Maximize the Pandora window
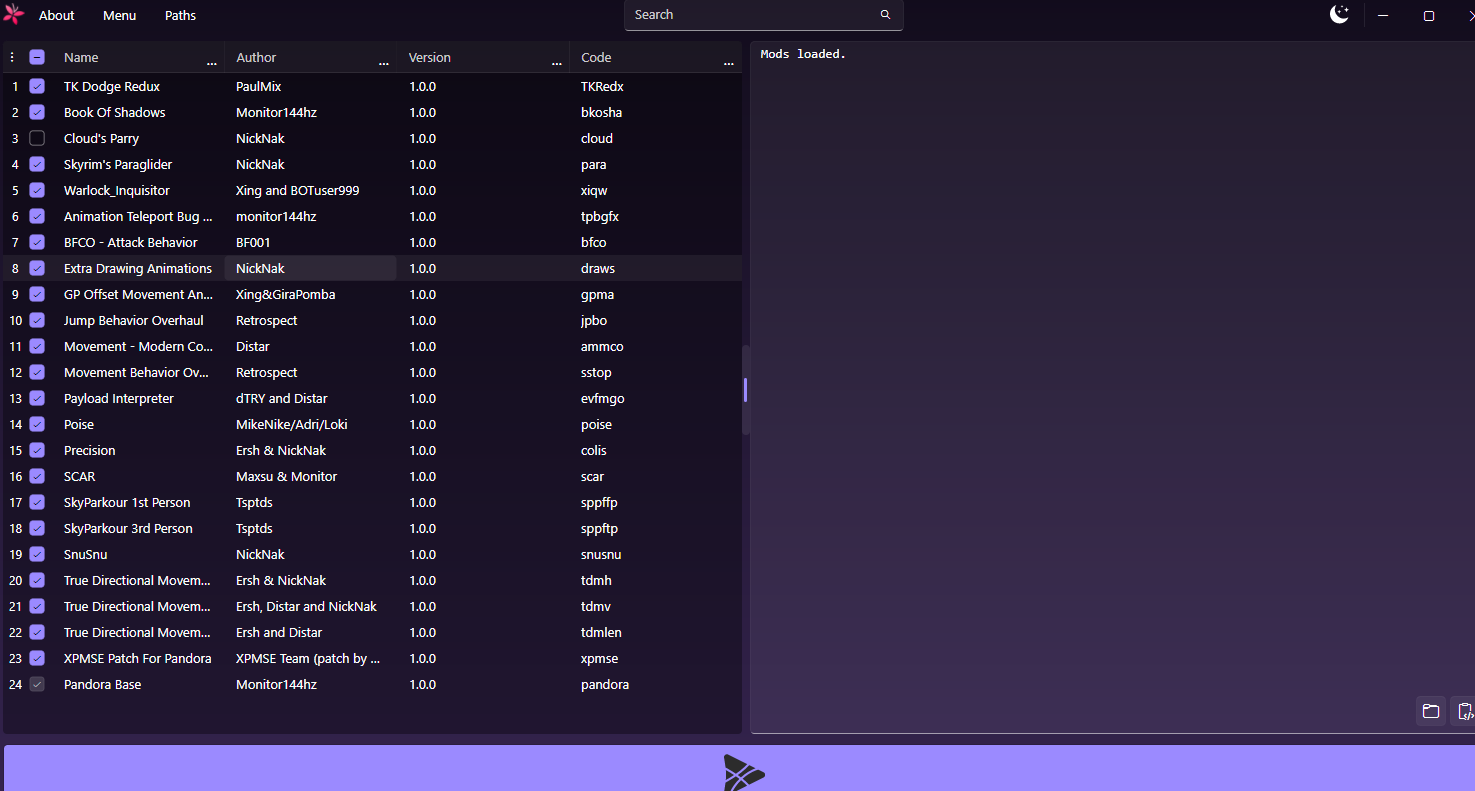The image size is (1475, 791). 1429,15
